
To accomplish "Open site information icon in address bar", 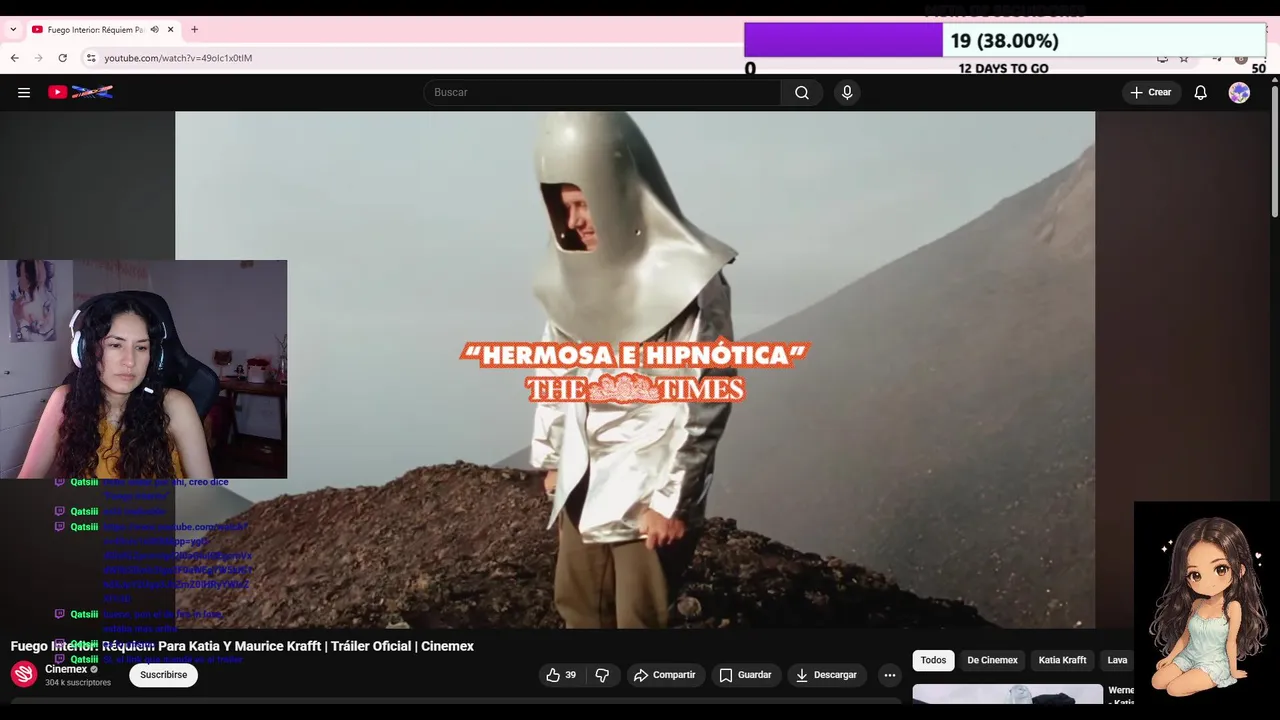I will 90,58.
